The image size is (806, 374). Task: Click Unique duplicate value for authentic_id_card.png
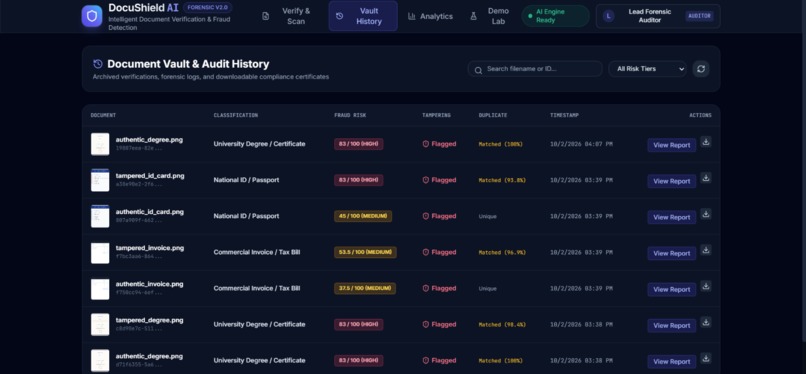tap(487, 216)
